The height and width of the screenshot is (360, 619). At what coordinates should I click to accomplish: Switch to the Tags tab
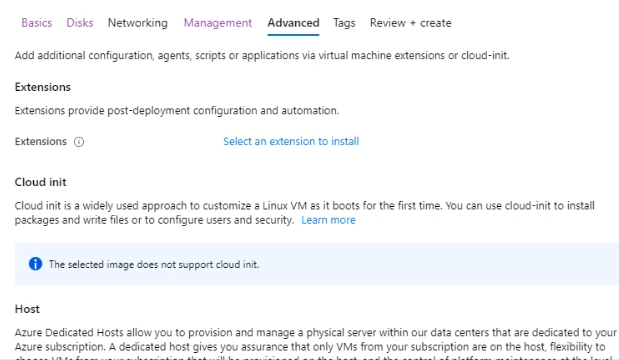coord(344,23)
